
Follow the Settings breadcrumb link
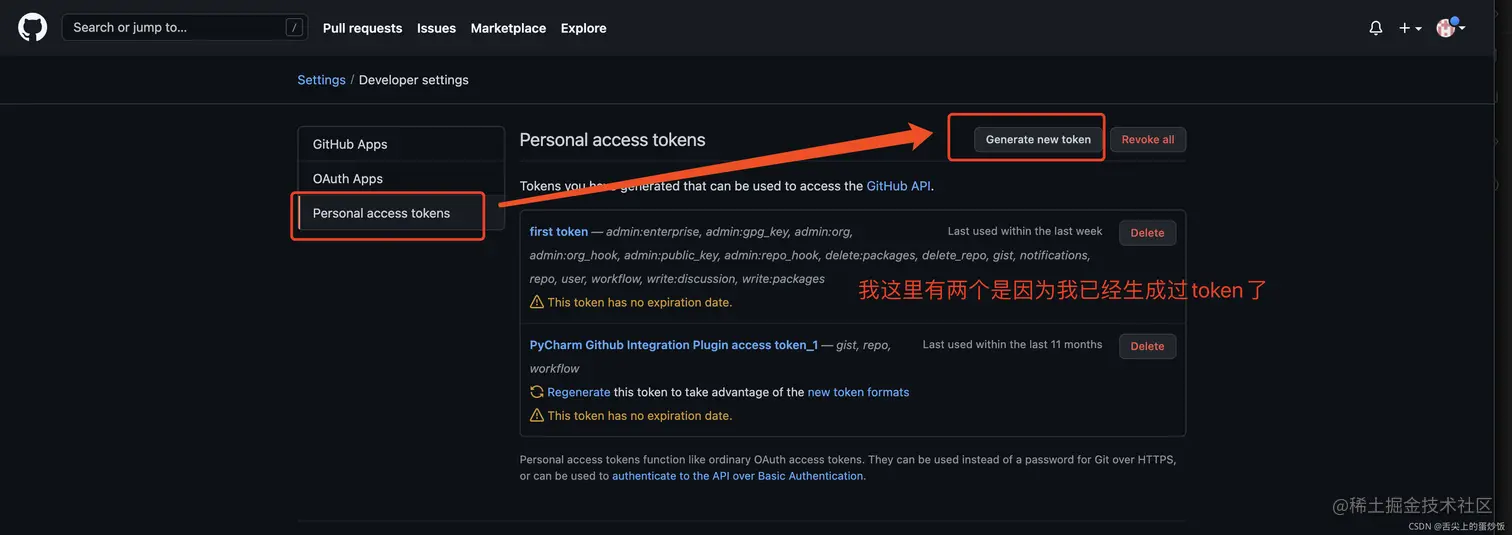(x=321, y=80)
